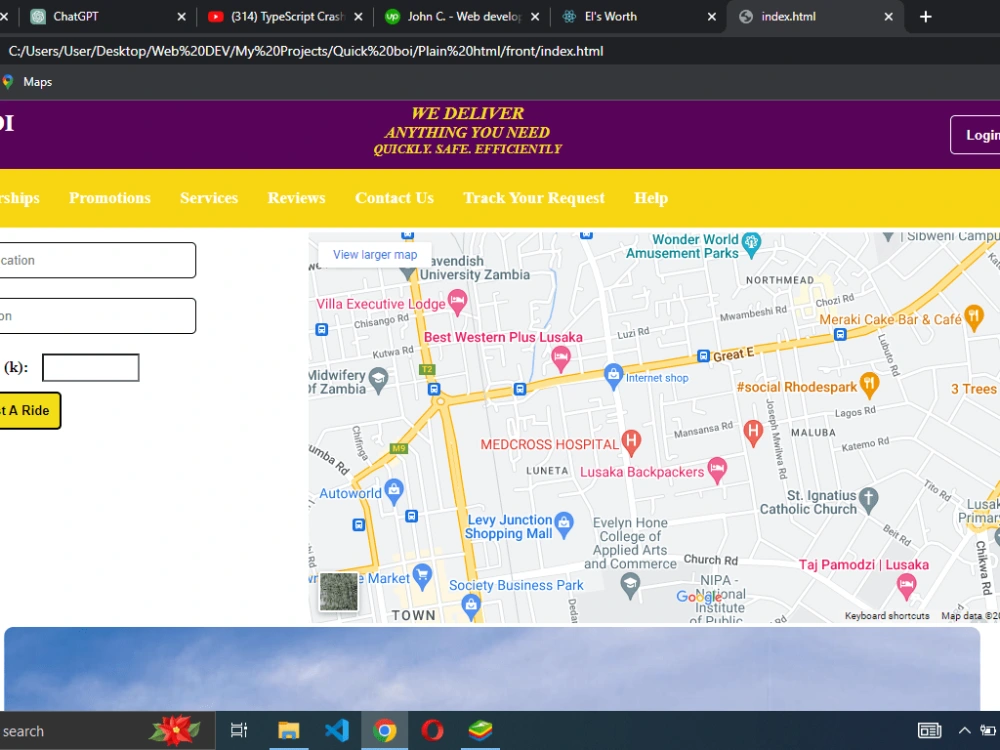Click the Login button
The height and width of the screenshot is (750, 1000).
(975, 135)
